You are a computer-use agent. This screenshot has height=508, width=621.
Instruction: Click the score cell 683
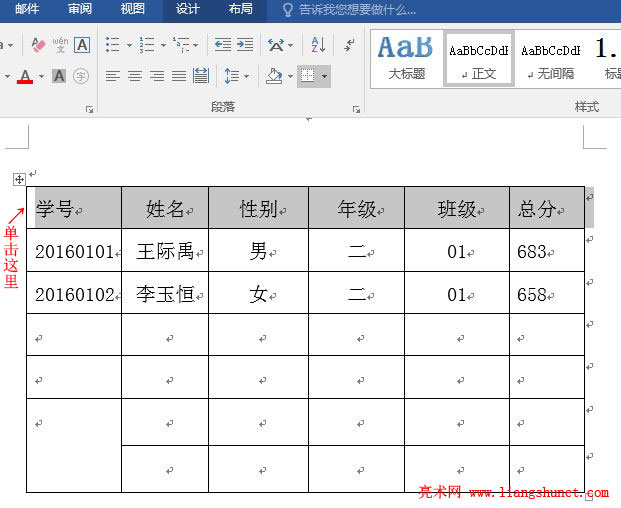pyautogui.click(x=547, y=250)
